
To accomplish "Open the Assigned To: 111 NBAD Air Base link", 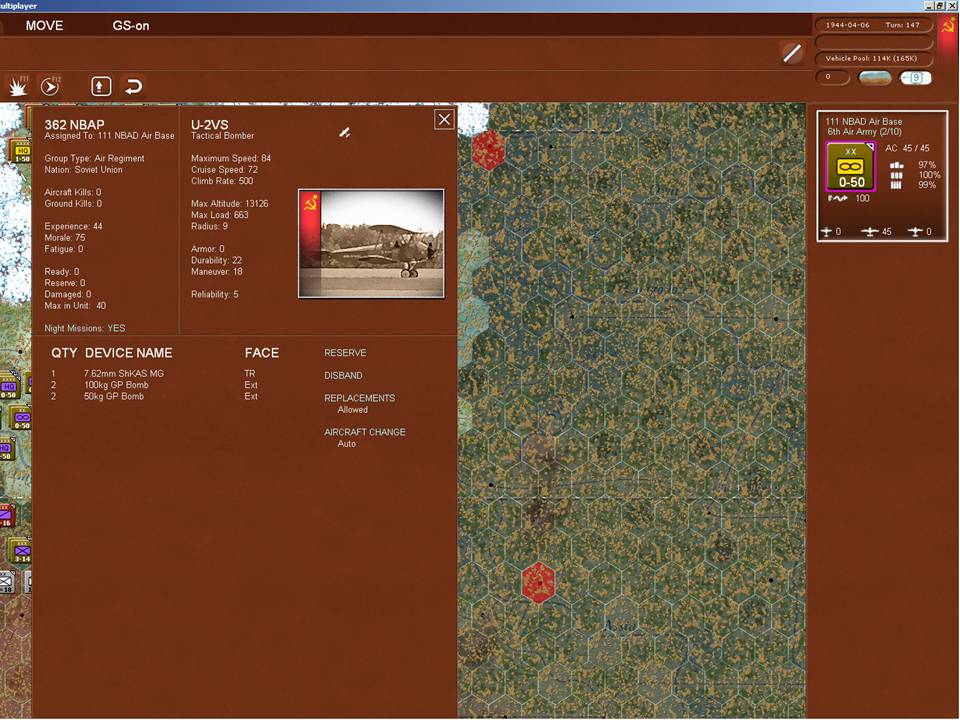I will [x=109, y=135].
